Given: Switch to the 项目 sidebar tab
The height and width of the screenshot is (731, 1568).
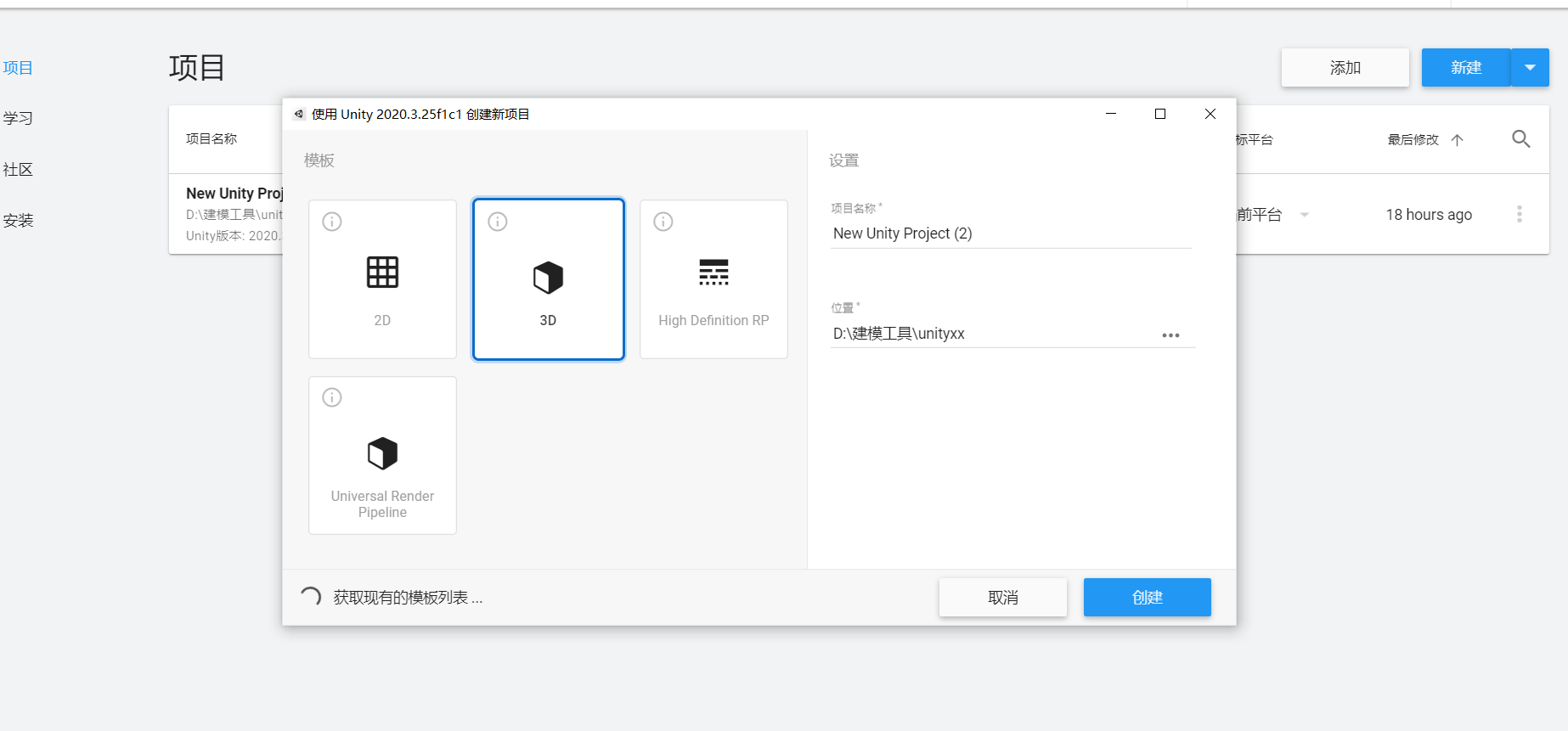Looking at the screenshot, I should (x=18, y=68).
